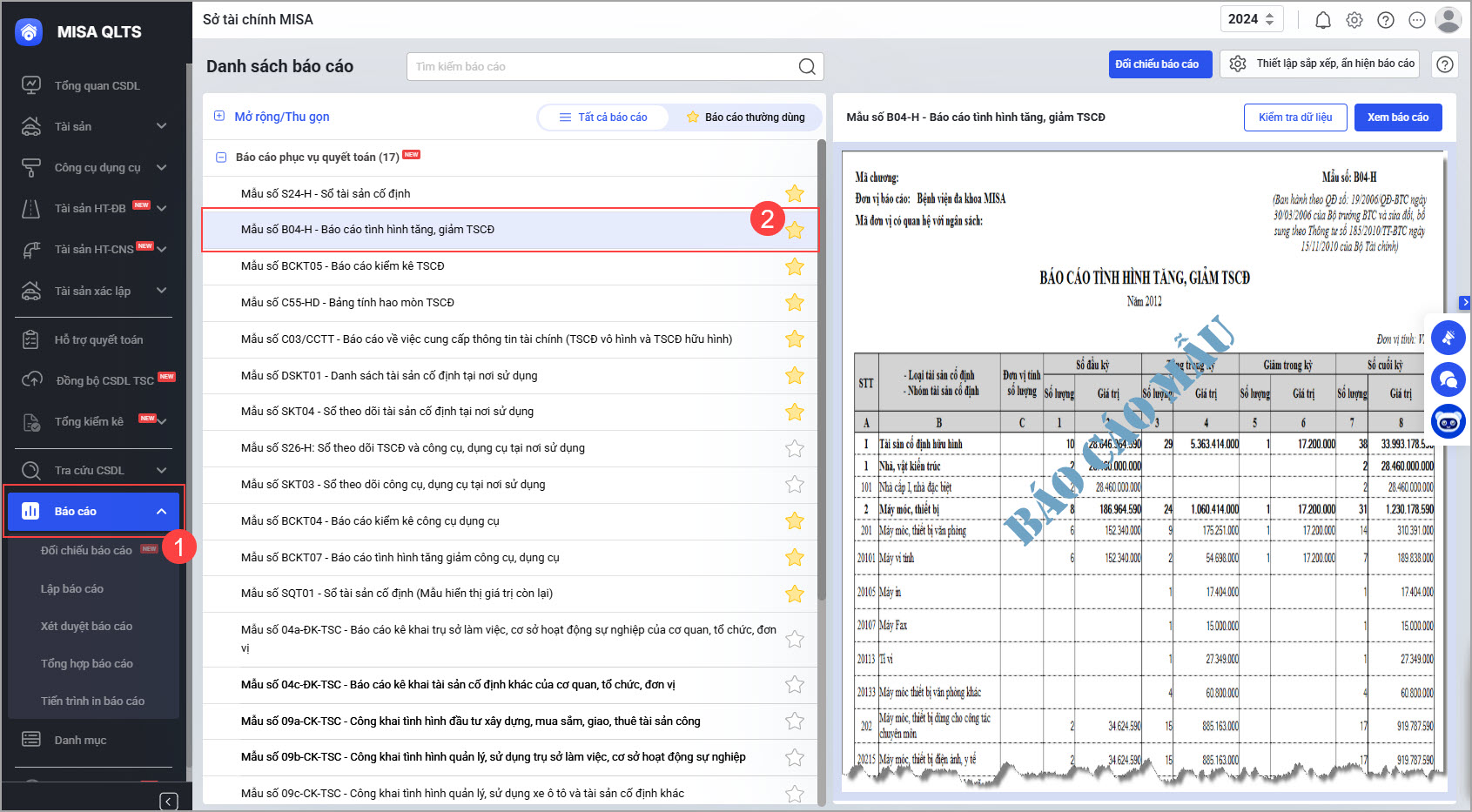
Task: Collapse the left sidebar with arrow icon
Action: [x=169, y=801]
